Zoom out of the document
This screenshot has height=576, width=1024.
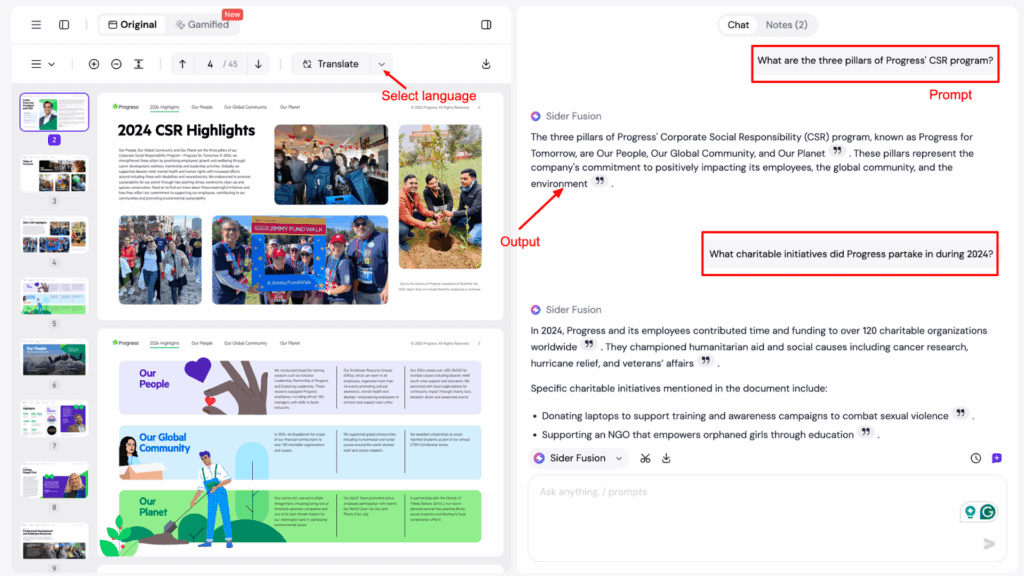point(115,63)
